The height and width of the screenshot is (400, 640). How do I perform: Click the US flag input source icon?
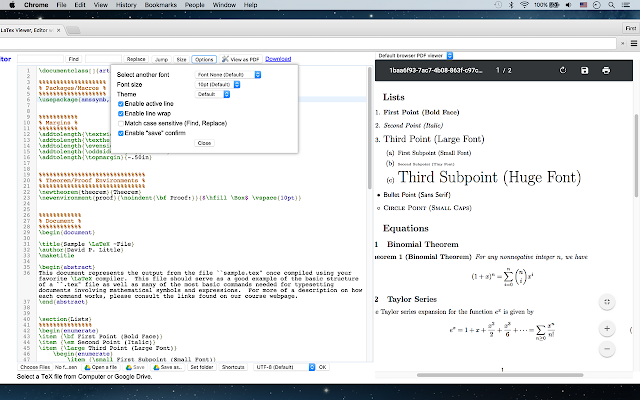pyautogui.click(x=583, y=5)
